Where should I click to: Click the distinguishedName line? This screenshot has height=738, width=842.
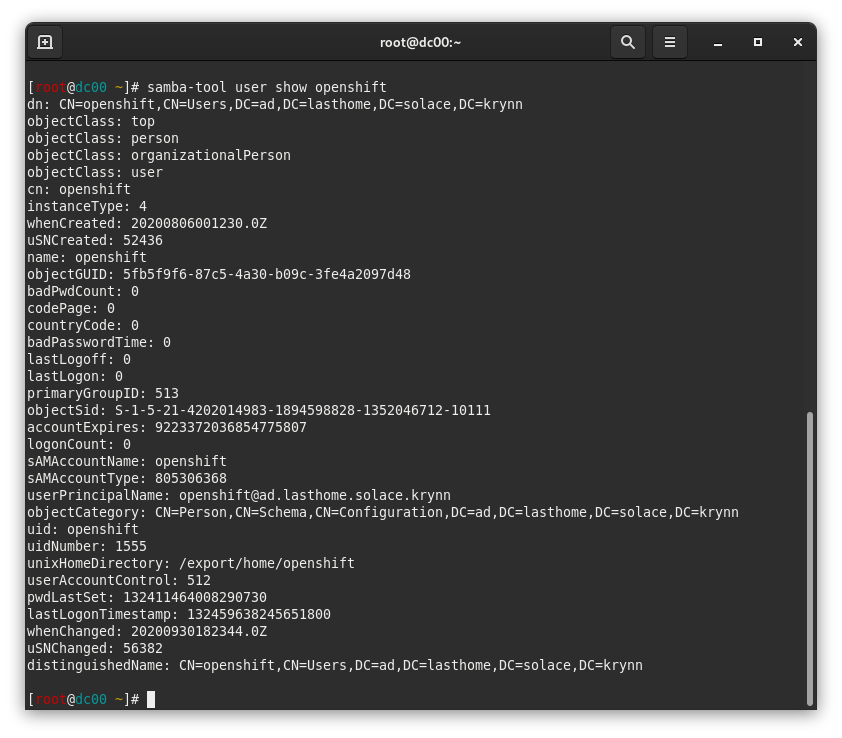334,665
